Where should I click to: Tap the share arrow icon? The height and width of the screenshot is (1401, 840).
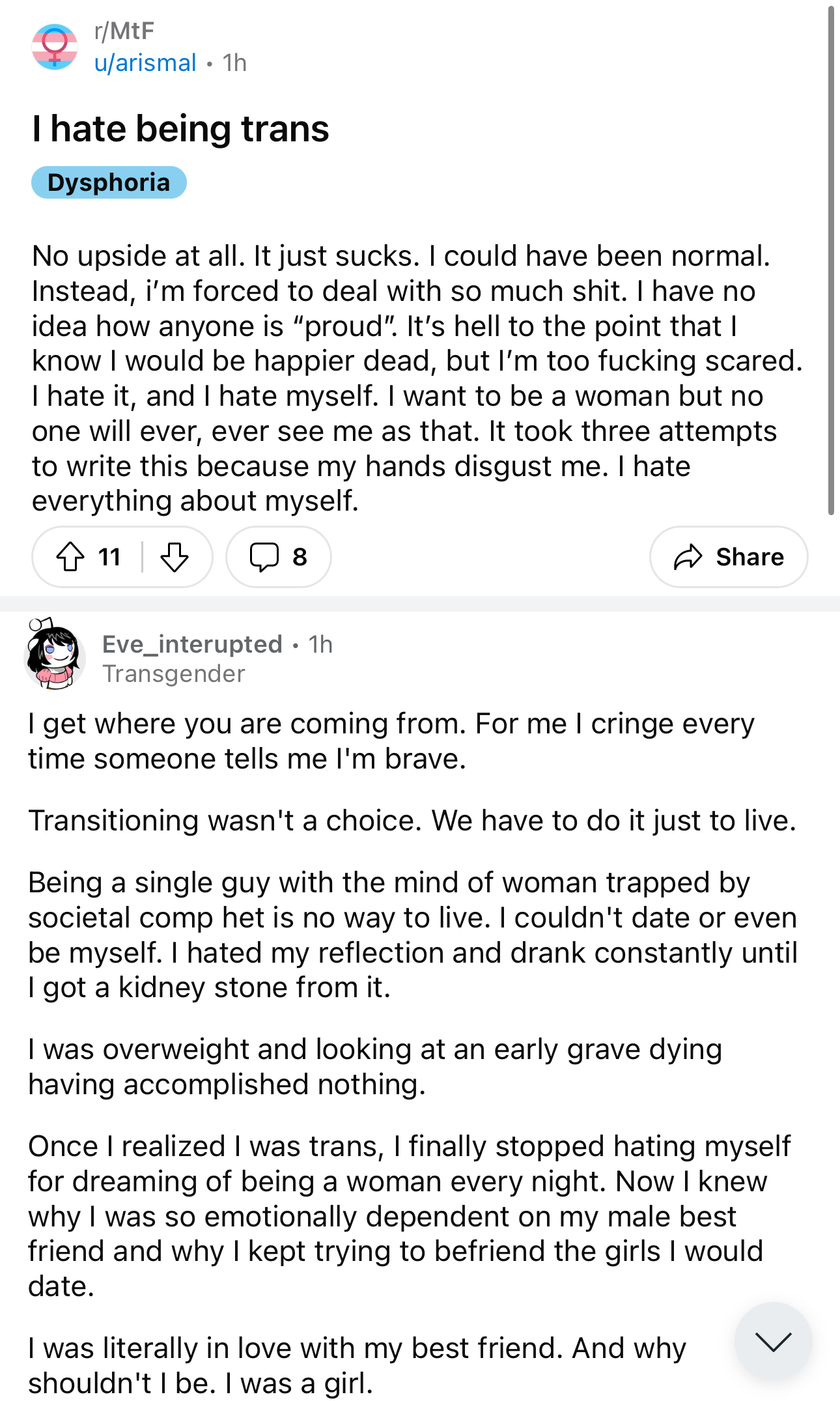tap(688, 557)
